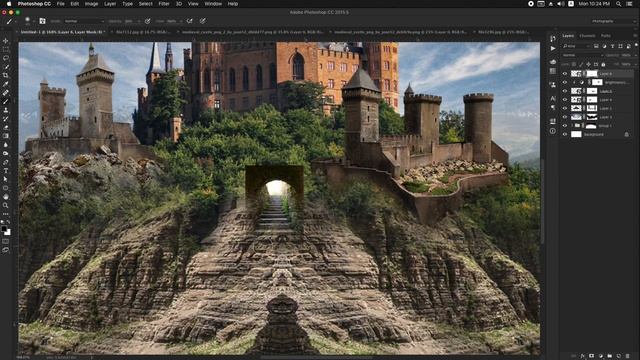Select the Pen tool

tap(6, 162)
